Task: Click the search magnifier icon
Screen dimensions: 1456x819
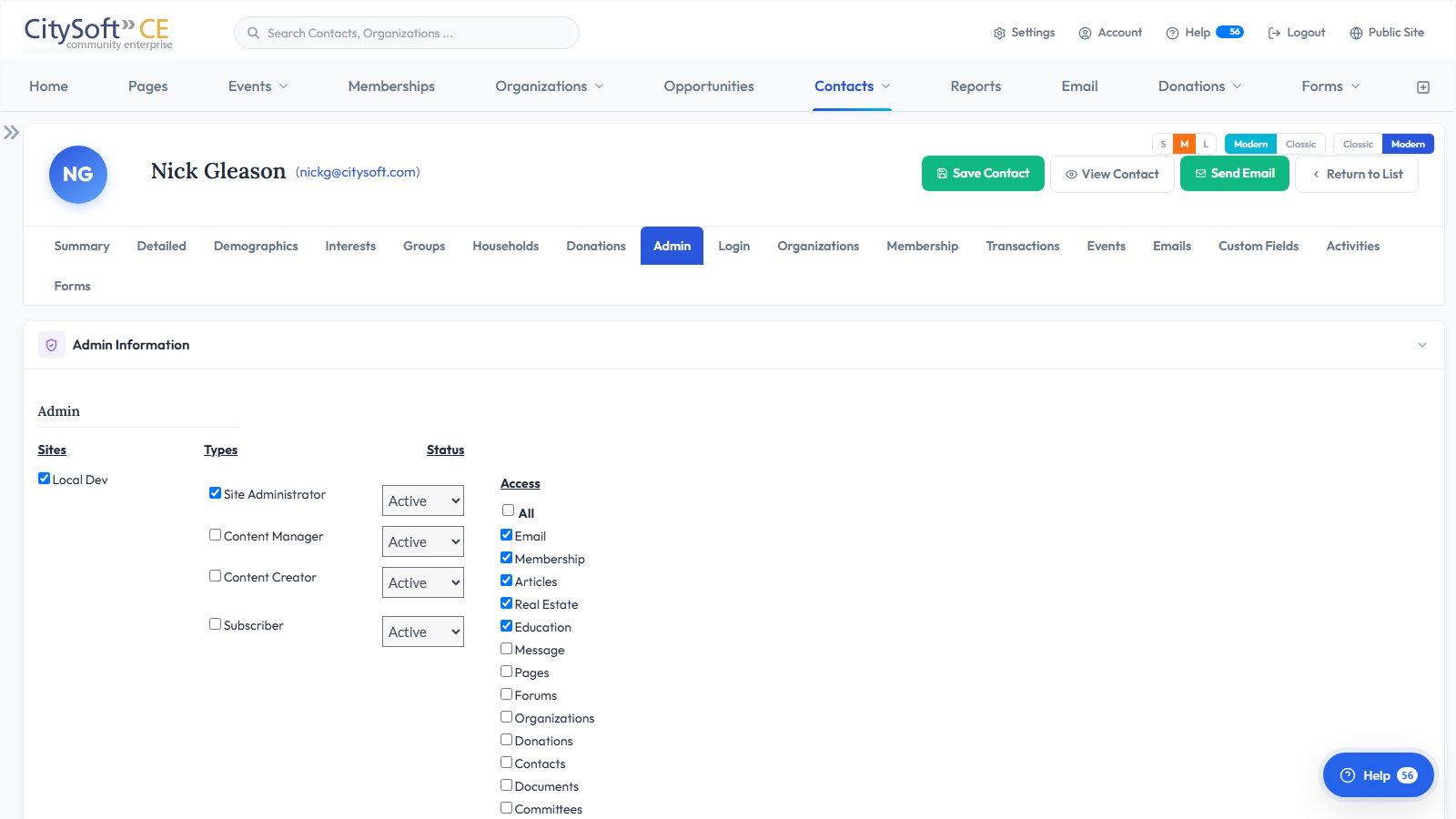Action: point(254,33)
